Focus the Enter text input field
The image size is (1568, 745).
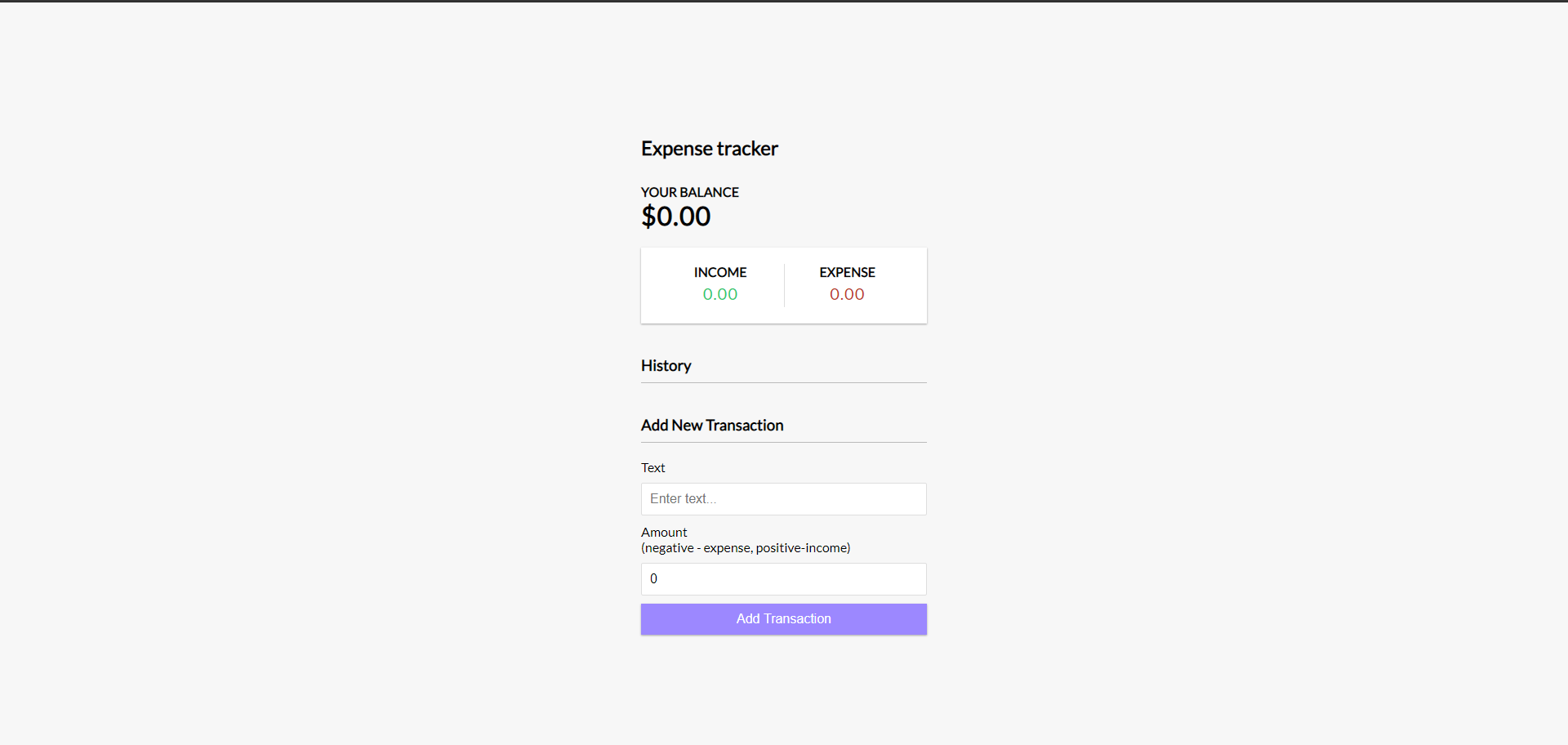pyautogui.click(x=783, y=499)
